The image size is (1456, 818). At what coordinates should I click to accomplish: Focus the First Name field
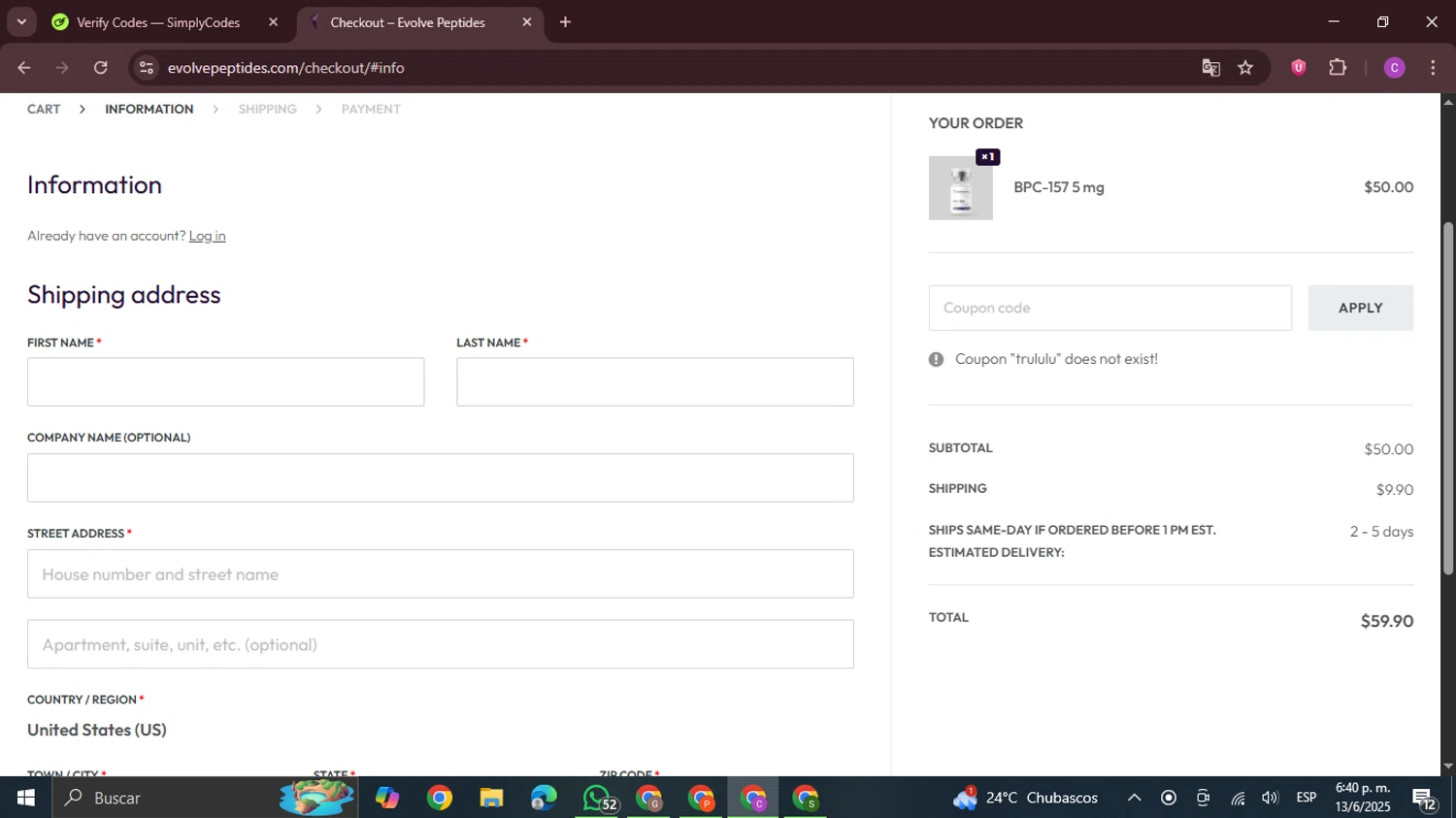[x=225, y=381]
